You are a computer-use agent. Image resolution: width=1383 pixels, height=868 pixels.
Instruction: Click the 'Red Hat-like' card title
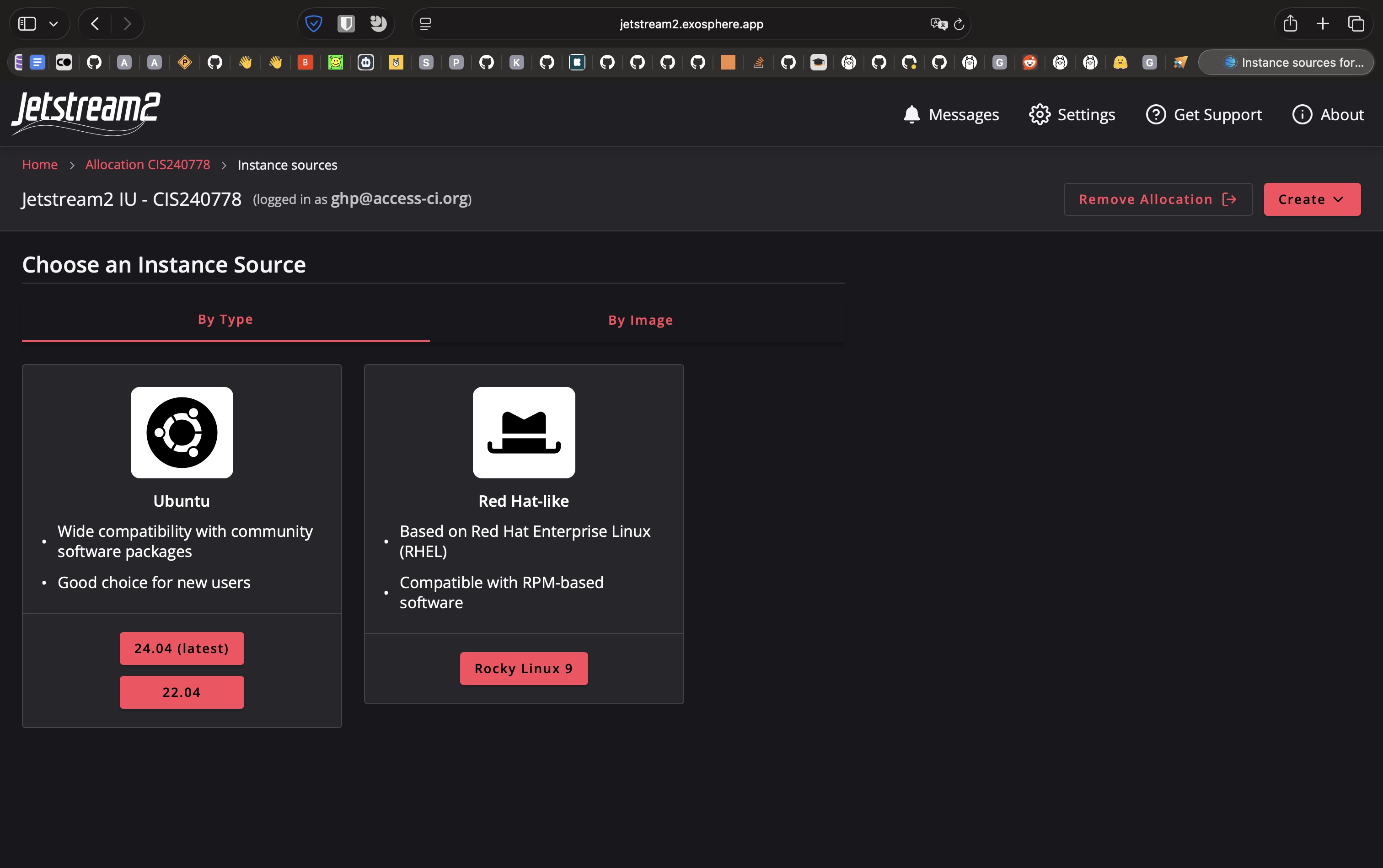tap(524, 501)
